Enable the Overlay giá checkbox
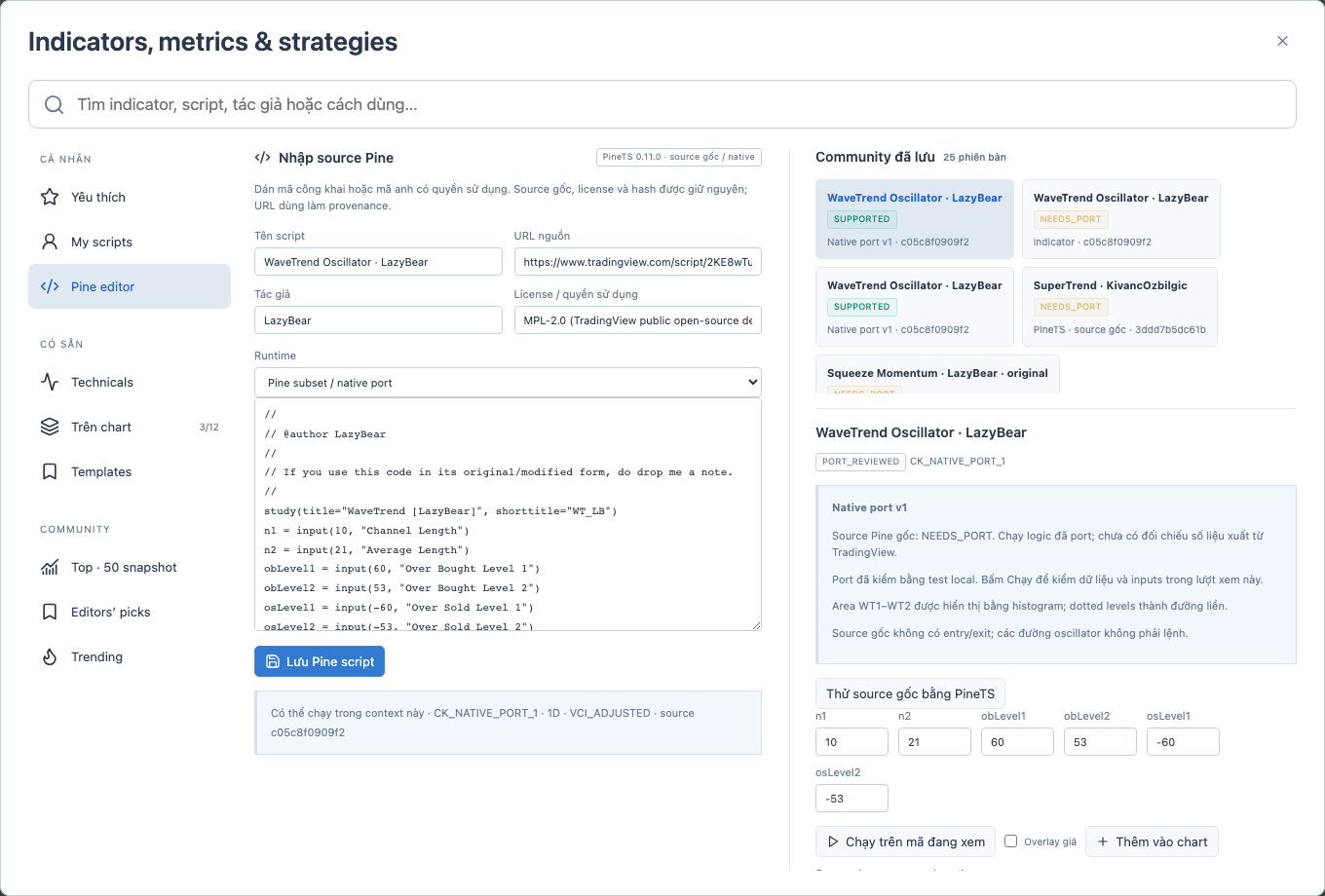Screen dimensions: 1325x896 (1011, 841)
